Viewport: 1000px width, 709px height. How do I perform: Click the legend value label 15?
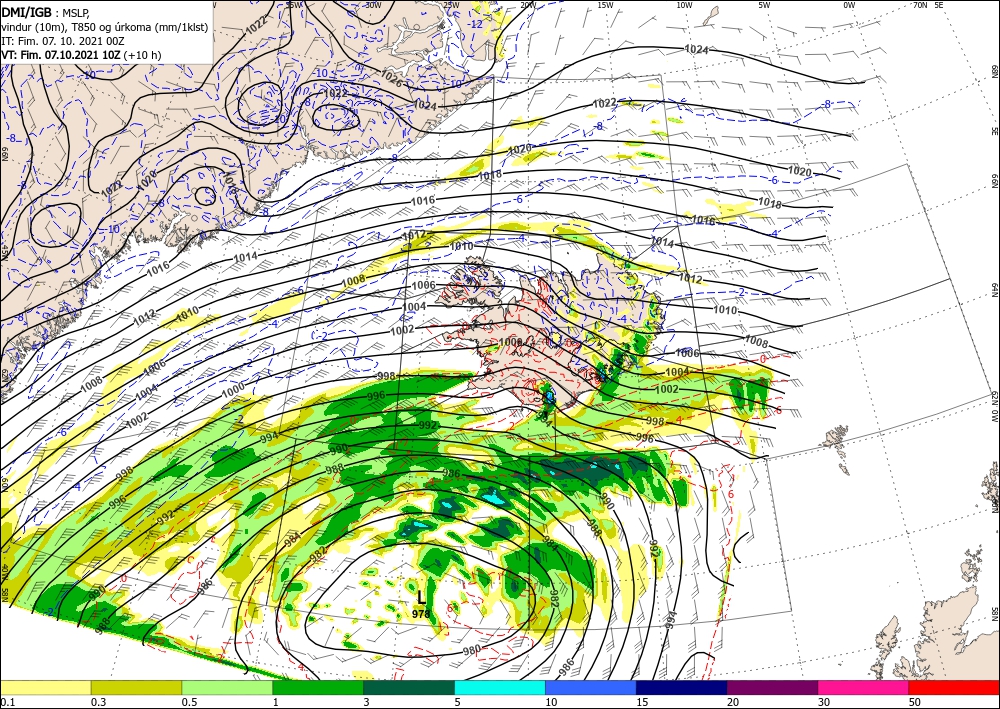coord(642,702)
